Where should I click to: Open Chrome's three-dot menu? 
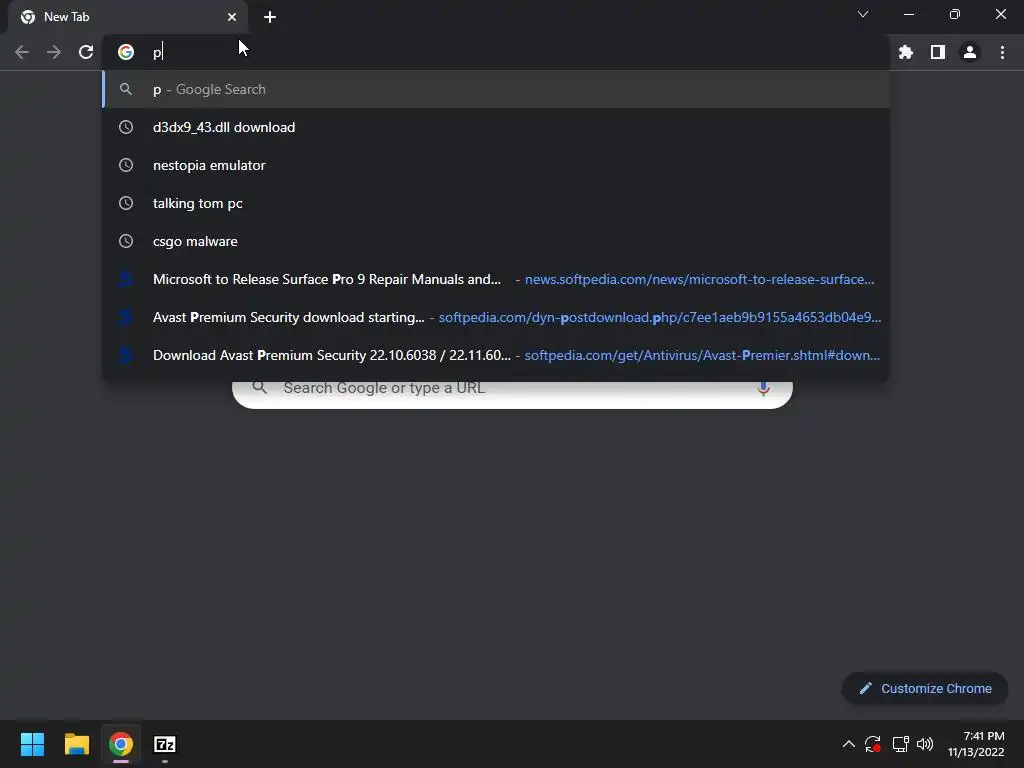(1002, 52)
